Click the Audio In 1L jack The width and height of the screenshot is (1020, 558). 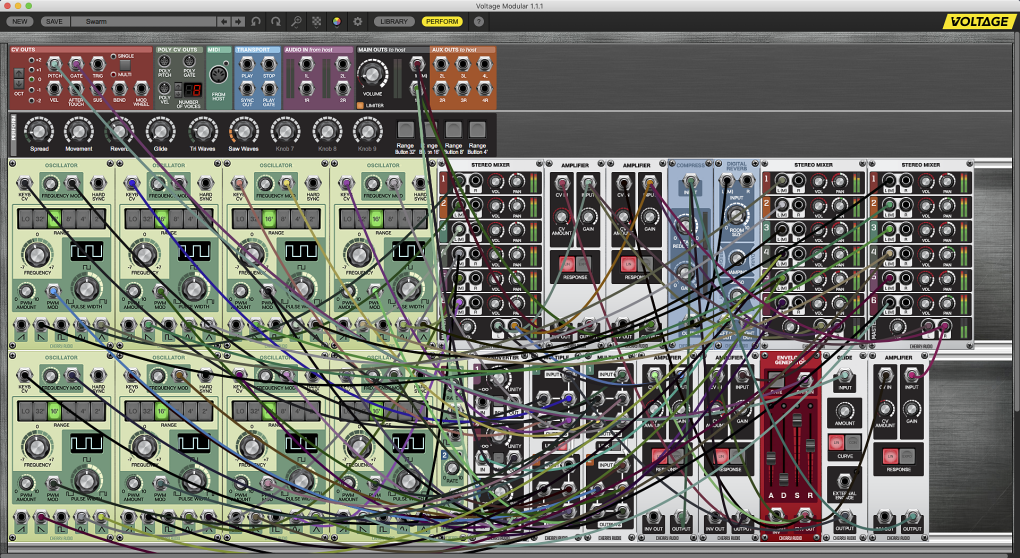(306, 64)
